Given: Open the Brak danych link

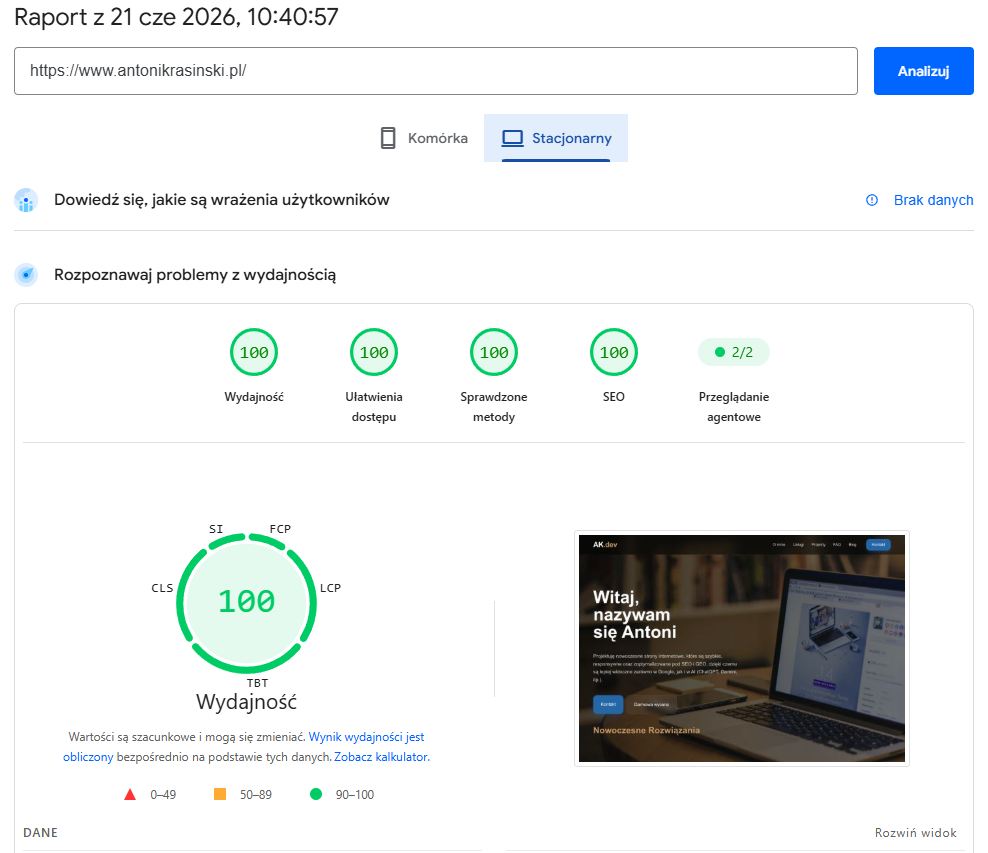Looking at the screenshot, I should [933, 200].
